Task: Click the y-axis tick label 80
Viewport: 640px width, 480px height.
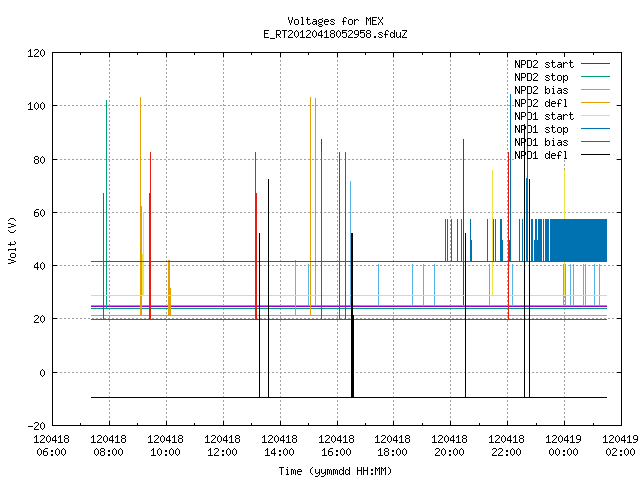Action: [x=39, y=160]
